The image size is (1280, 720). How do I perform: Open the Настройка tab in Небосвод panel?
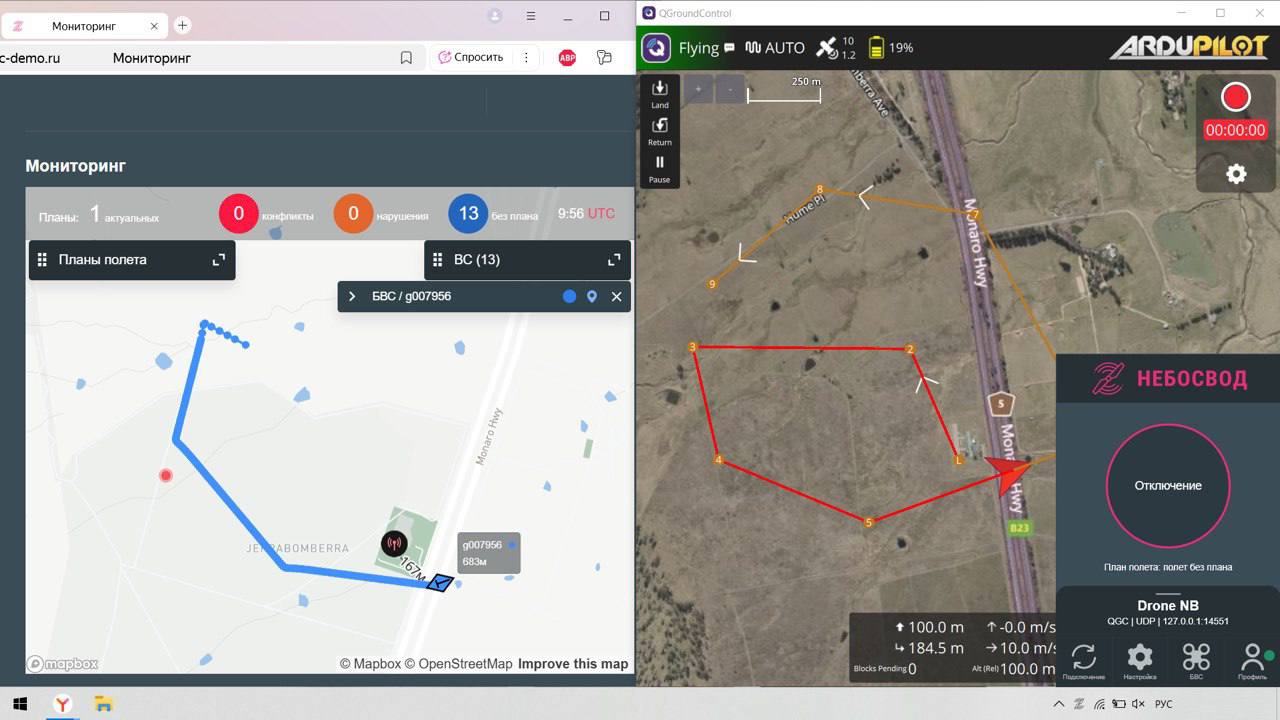pyautogui.click(x=1140, y=661)
